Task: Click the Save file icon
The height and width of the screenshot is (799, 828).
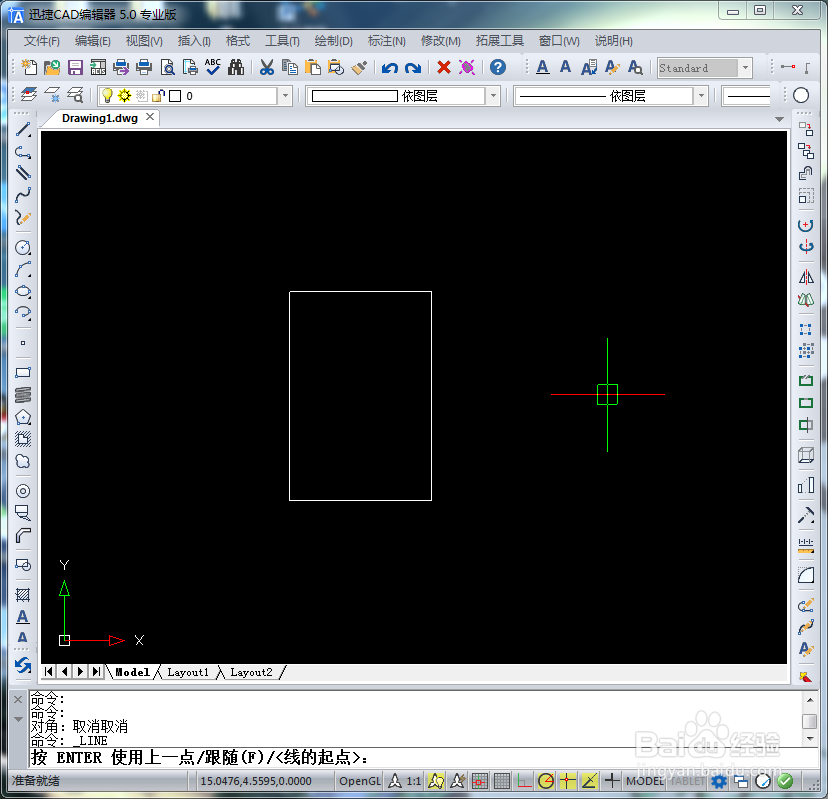Action: coord(75,67)
